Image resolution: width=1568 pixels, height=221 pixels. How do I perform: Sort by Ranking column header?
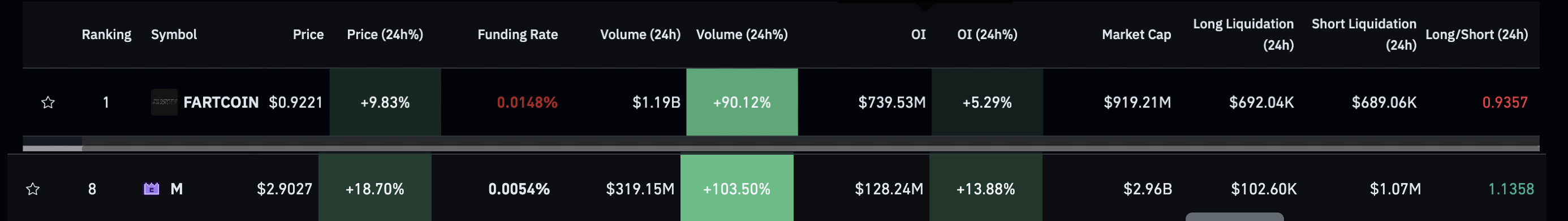coord(106,34)
